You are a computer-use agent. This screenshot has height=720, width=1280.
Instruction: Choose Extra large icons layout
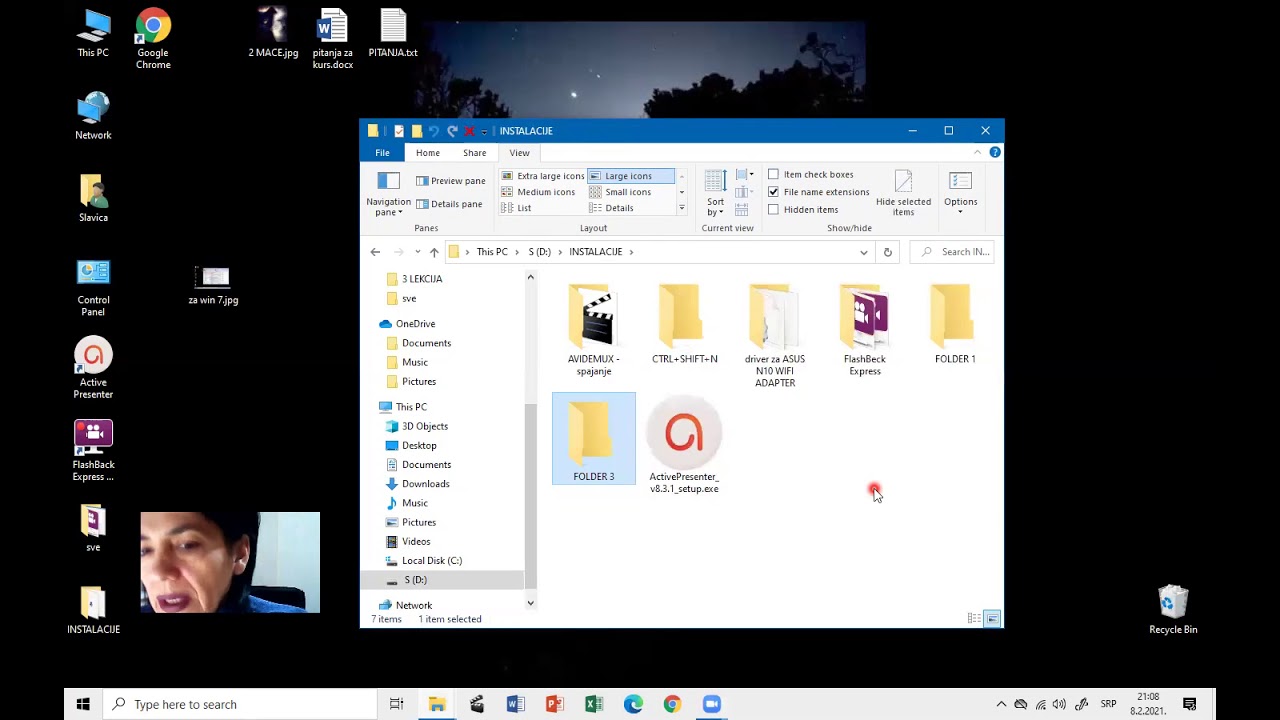point(542,176)
